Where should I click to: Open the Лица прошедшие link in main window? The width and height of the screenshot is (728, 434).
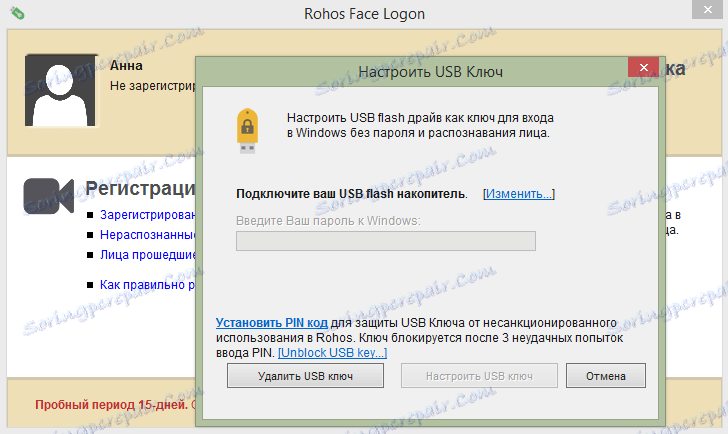(148, 255)
